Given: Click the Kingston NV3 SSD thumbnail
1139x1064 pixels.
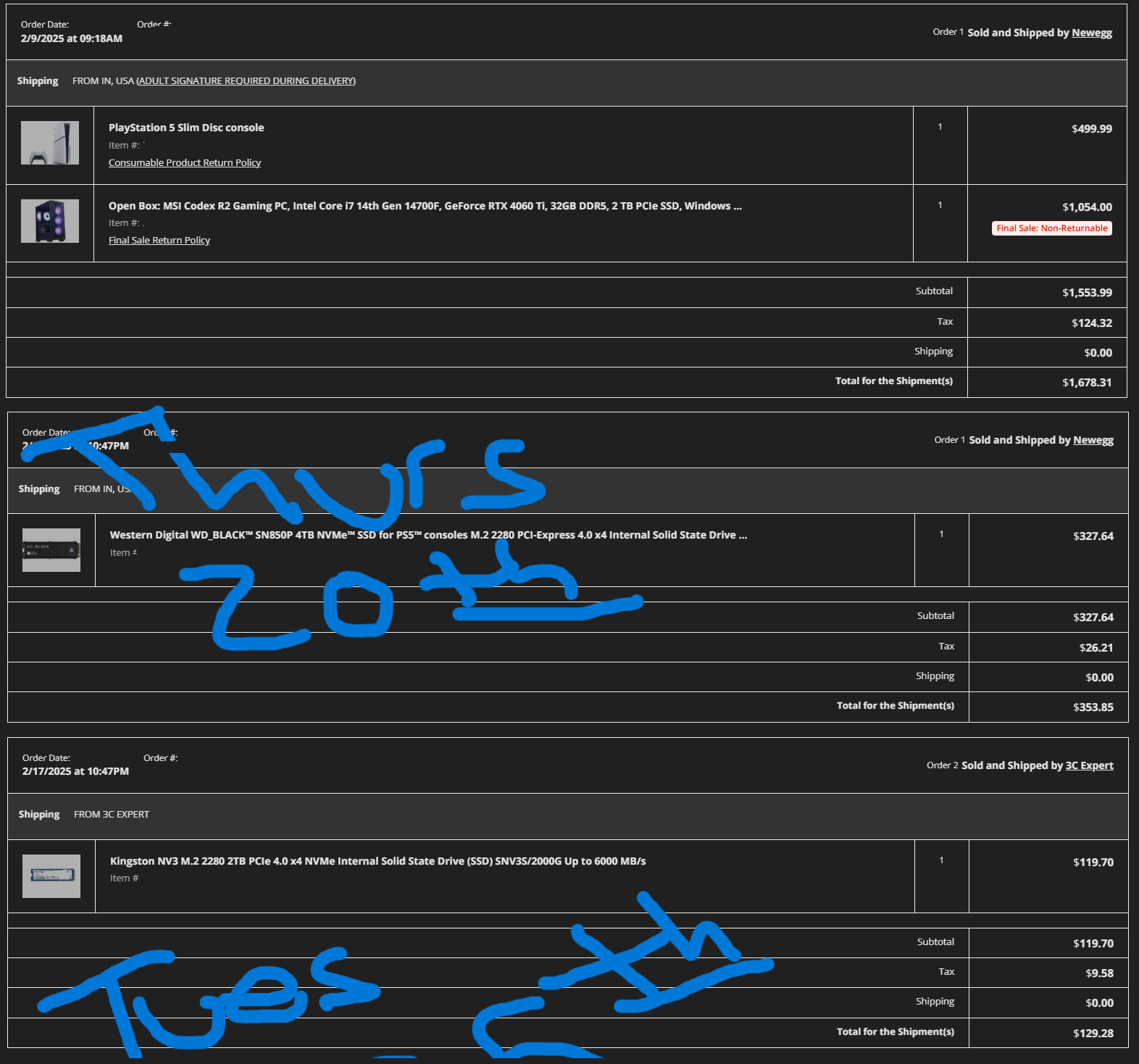Looking at the screenshot, I should [x=51, y=876].
